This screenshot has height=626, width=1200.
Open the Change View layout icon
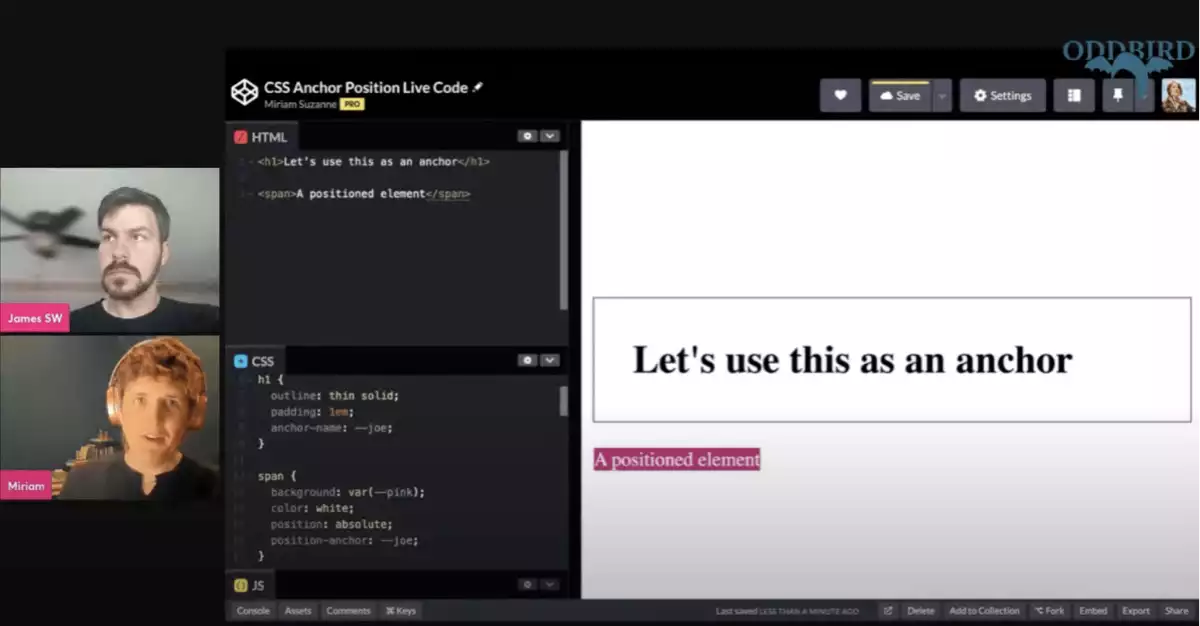click(x=1074, y=96)
